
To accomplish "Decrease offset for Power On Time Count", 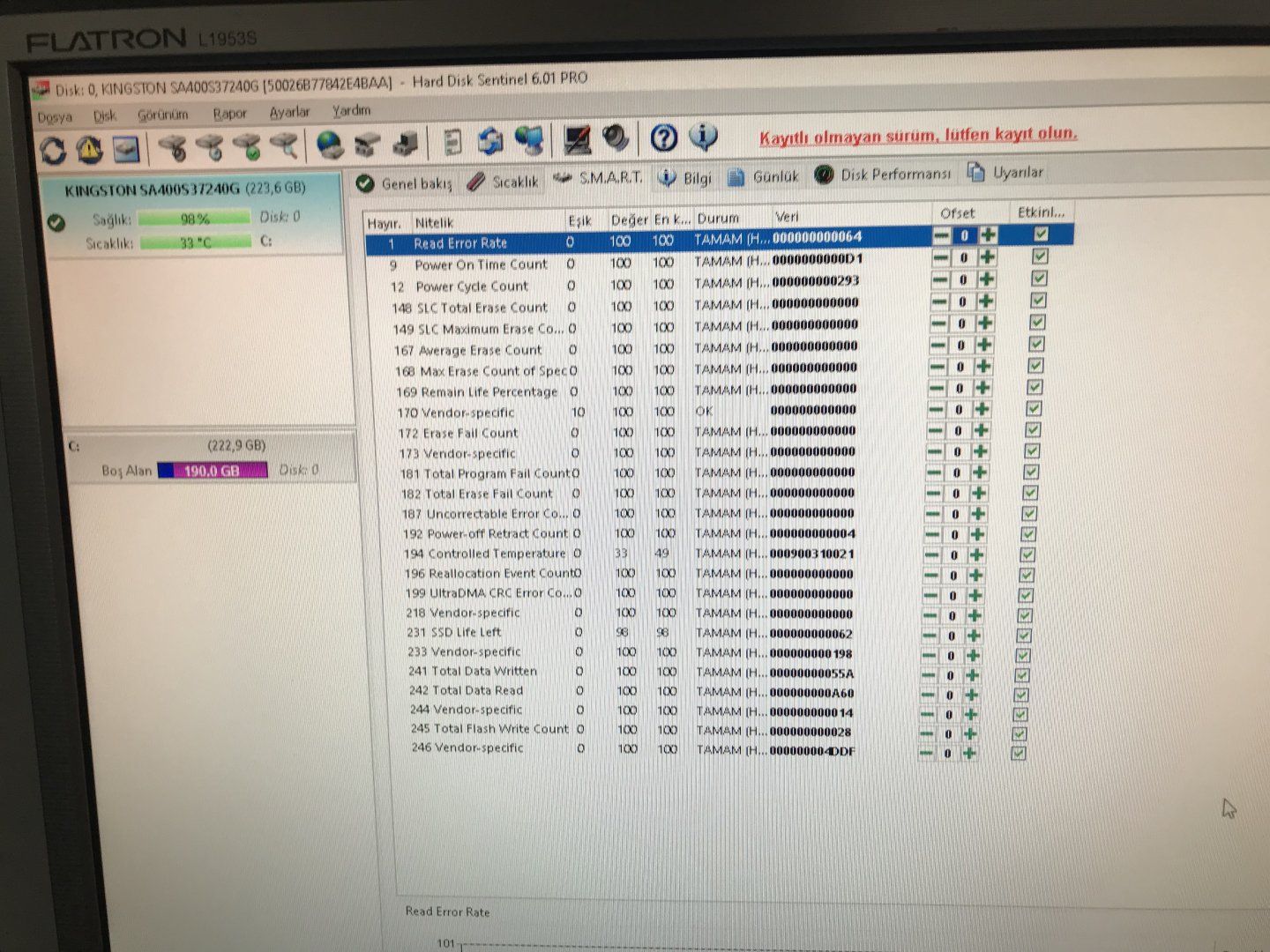I will 941,257.
